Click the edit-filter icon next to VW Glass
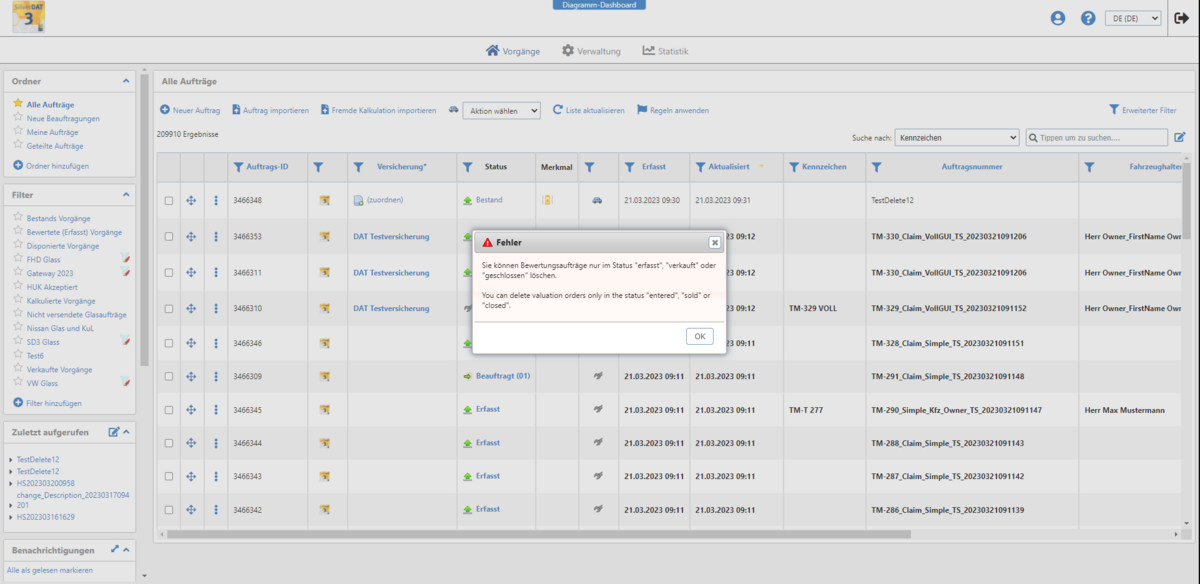This screenshot has height=584, width=1200. (126, 382)
